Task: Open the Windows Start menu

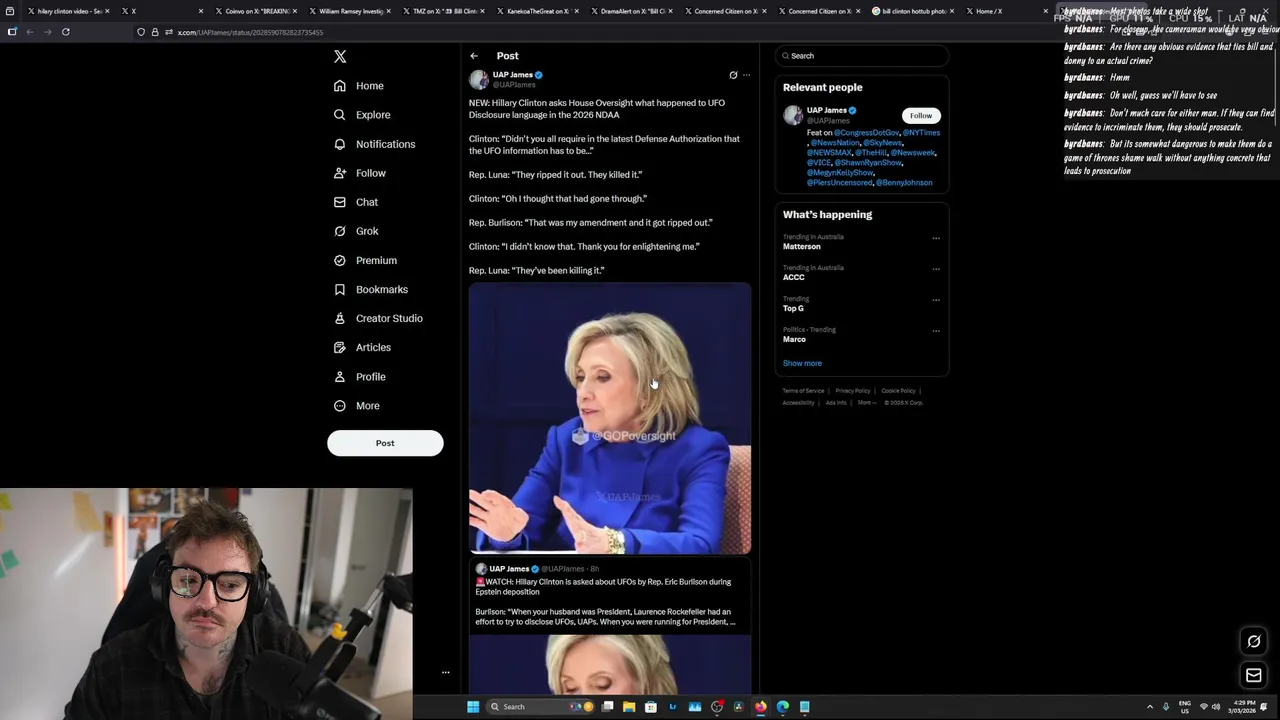Action: click(x=473, y=707)
